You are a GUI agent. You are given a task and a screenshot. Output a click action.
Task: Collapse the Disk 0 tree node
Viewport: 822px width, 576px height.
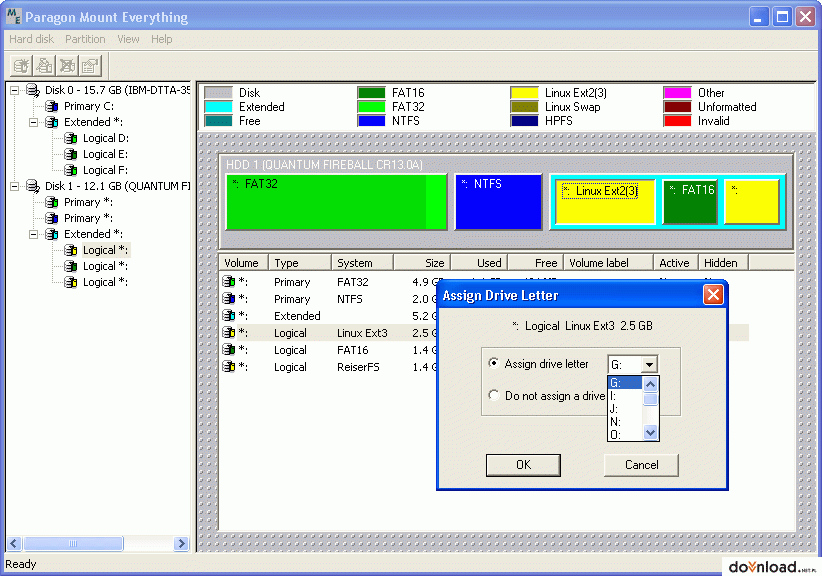[x=15, y=90]
